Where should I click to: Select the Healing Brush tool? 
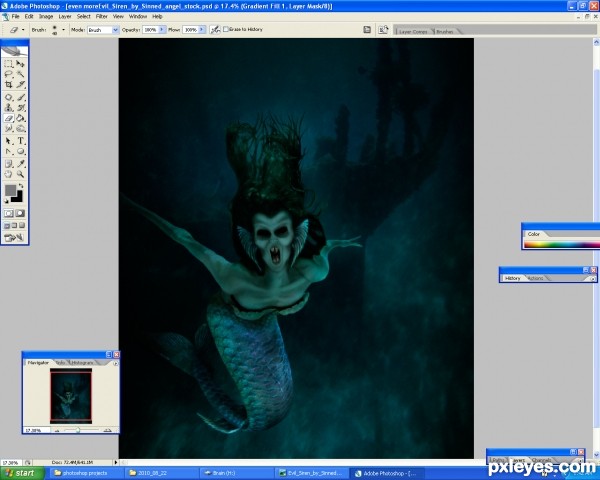pos(8,97)
